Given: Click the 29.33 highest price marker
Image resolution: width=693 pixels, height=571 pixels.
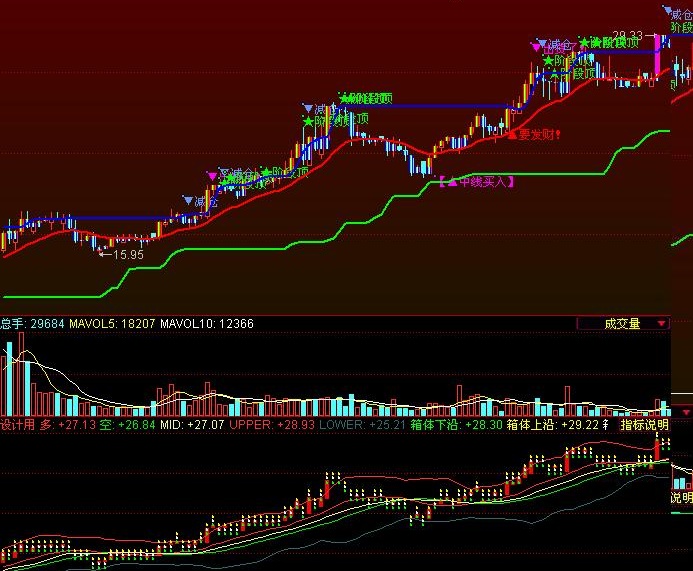Looking at the screenshot, I should (x=634, y=35).
